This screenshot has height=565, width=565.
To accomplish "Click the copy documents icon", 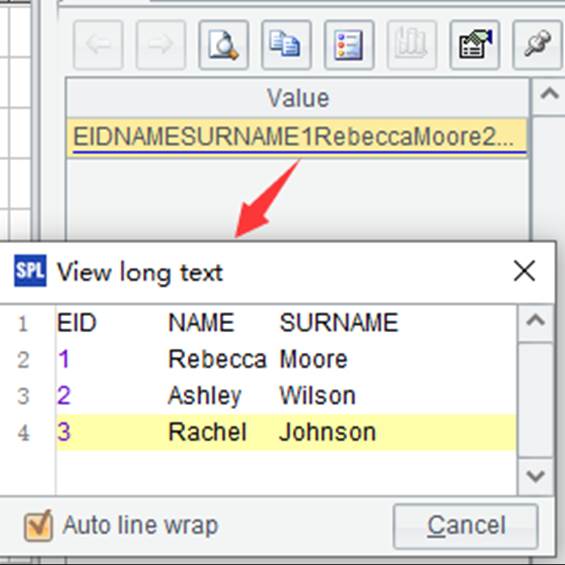I will (286, 45).
